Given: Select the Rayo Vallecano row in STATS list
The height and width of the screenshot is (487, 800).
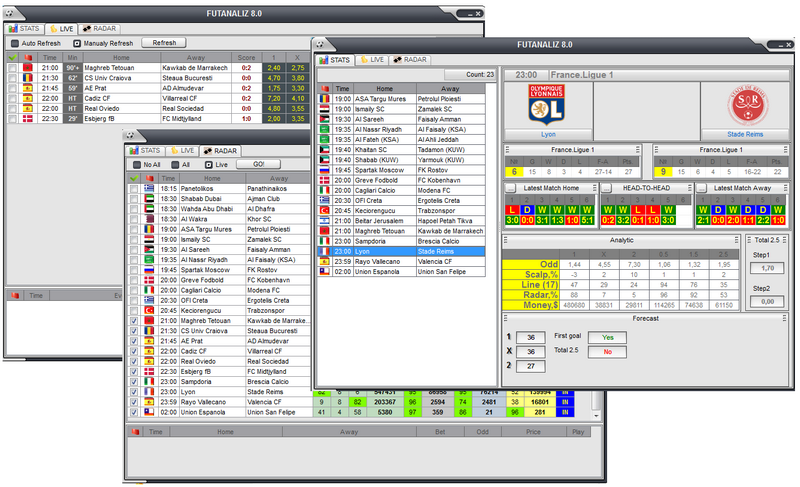Looking at the screenshot, I should click(x=401, y=262).
